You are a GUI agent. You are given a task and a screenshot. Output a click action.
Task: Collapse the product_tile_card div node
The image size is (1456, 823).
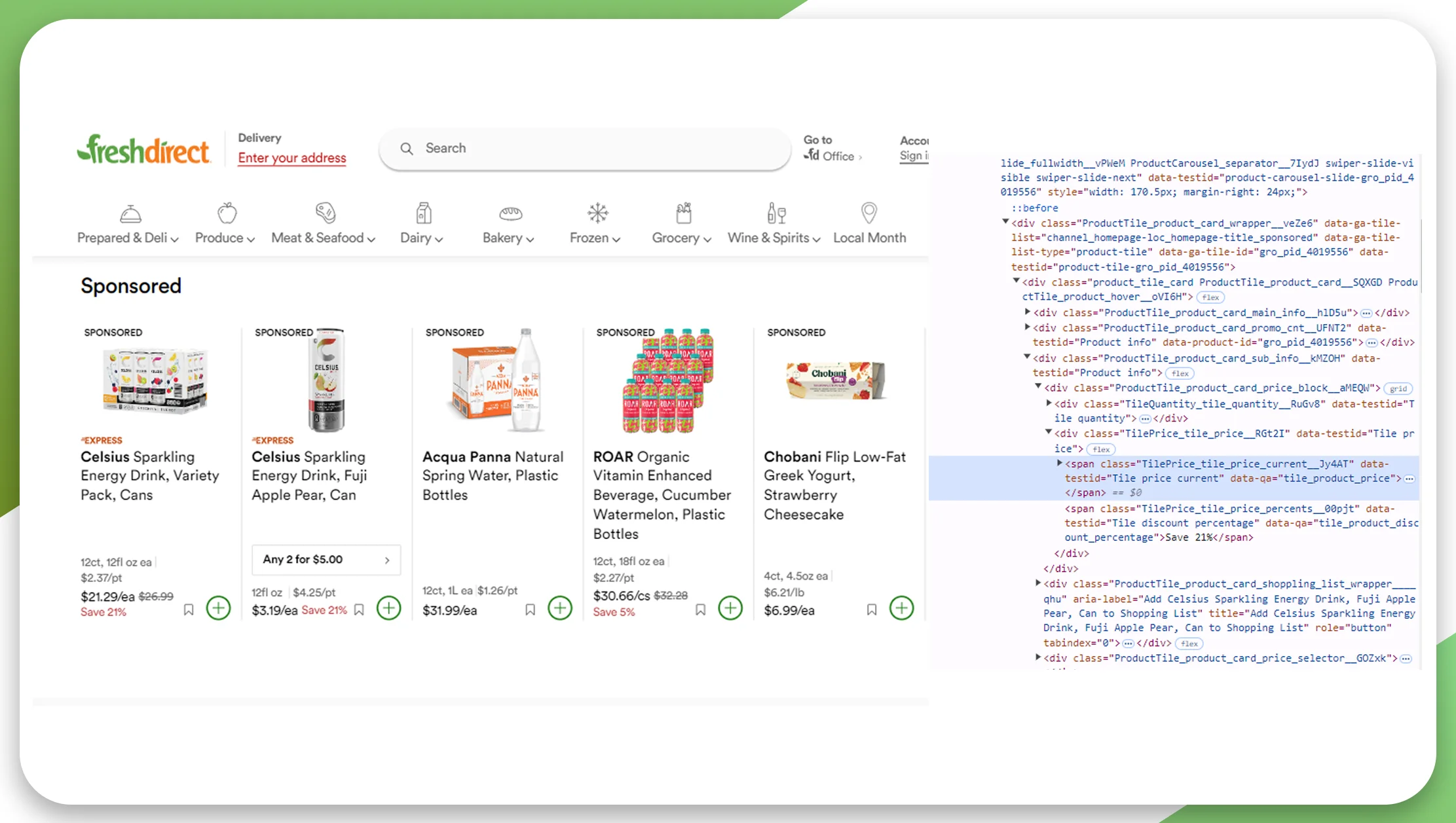pyautogui.click(x=1017, y=282)
